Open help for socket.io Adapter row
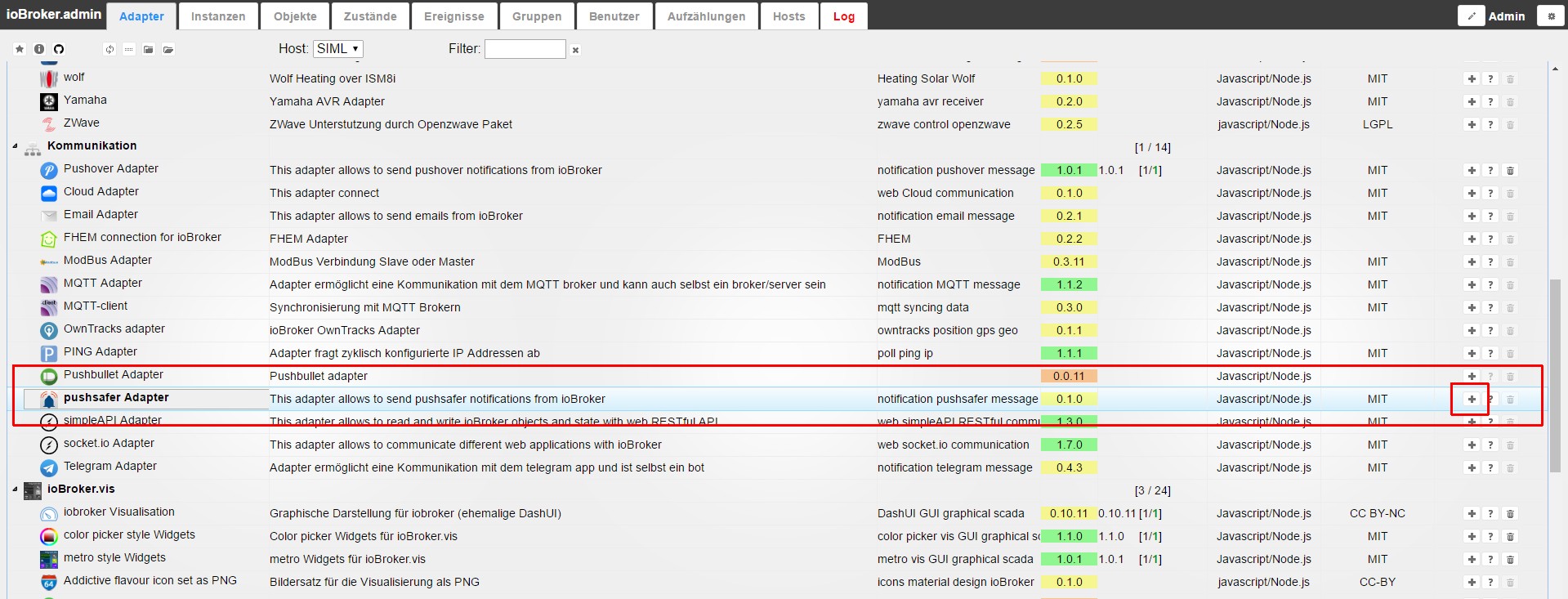The height and width of the screenshot is (599, 1568). coord(1490,445)
